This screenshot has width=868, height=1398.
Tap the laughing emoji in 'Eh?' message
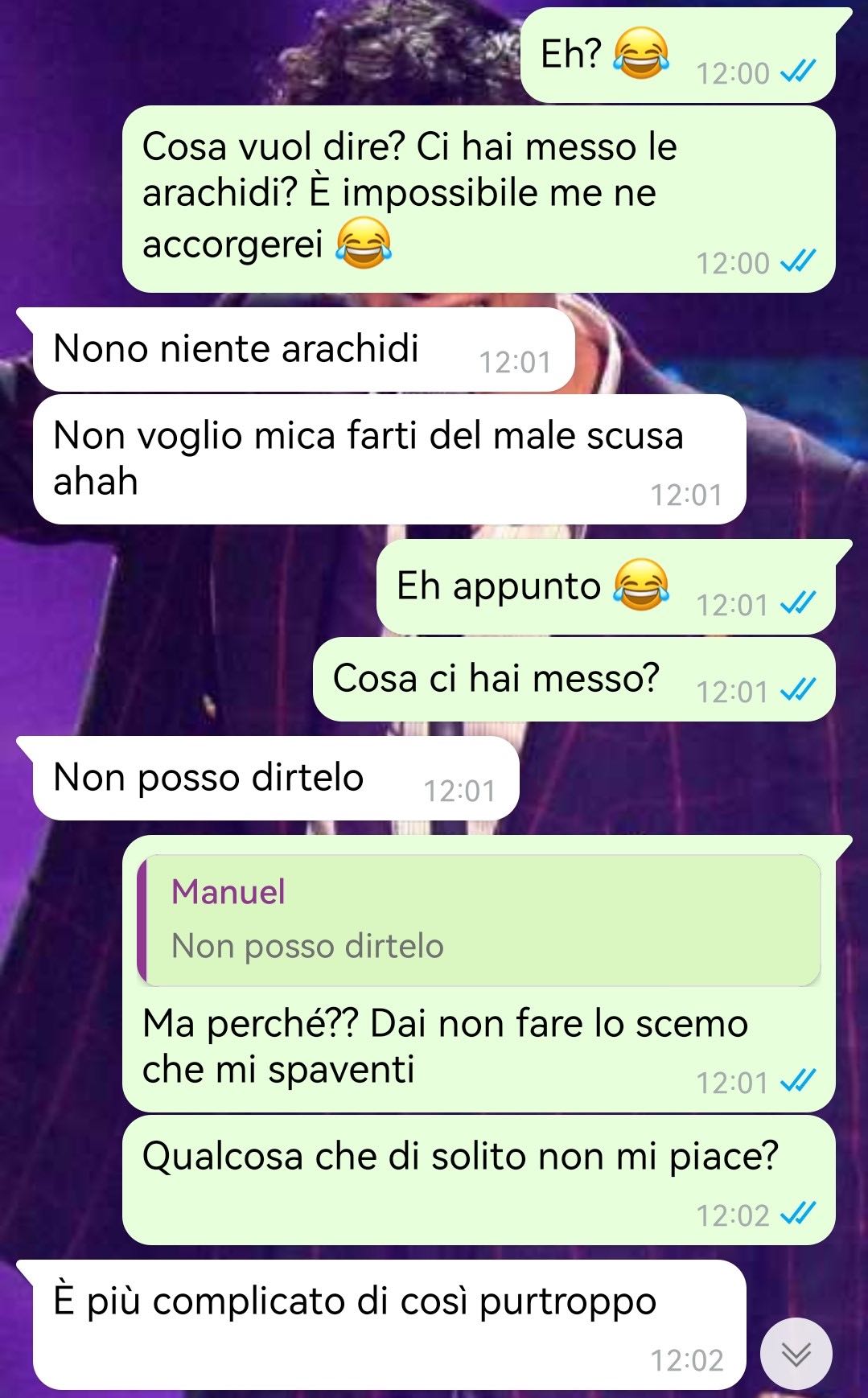coord(641,52)
